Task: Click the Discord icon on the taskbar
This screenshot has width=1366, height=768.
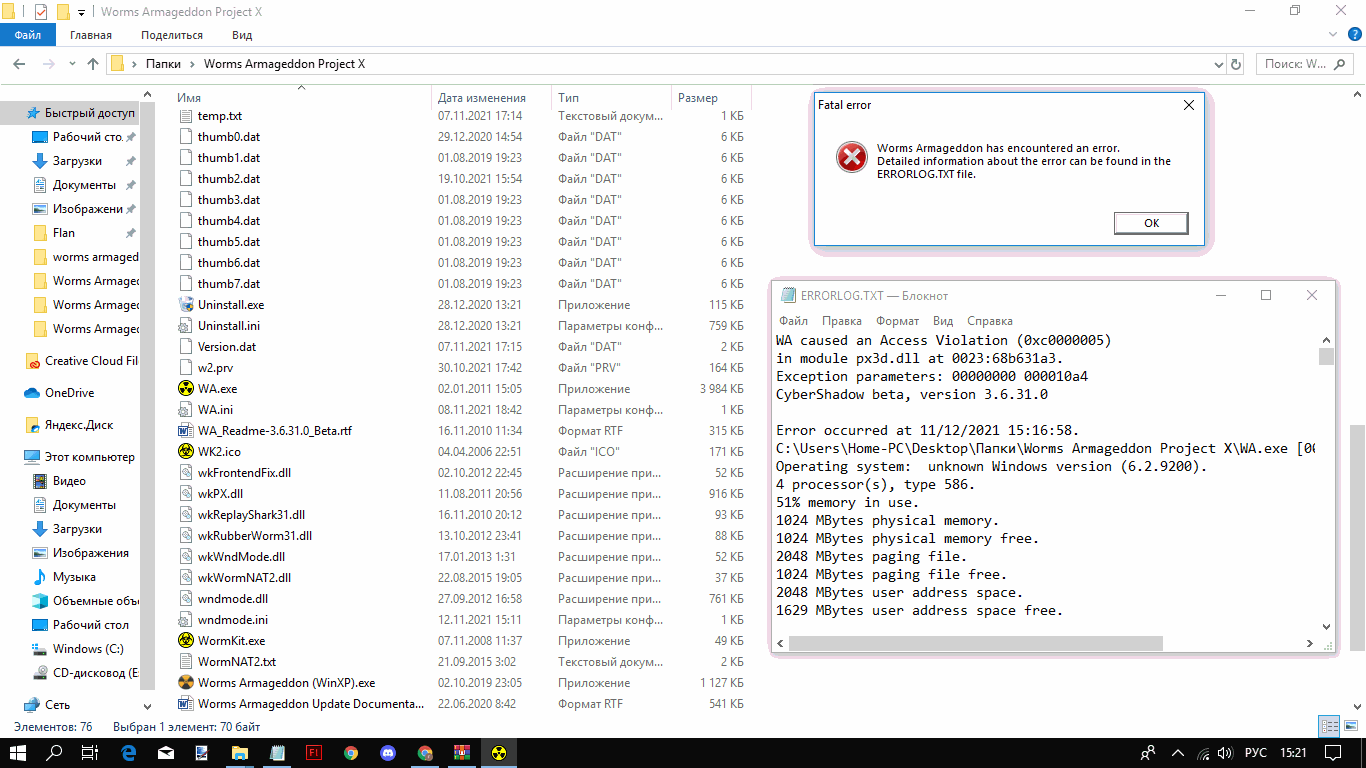Action: pyautogui.click(x=387, y=752)
